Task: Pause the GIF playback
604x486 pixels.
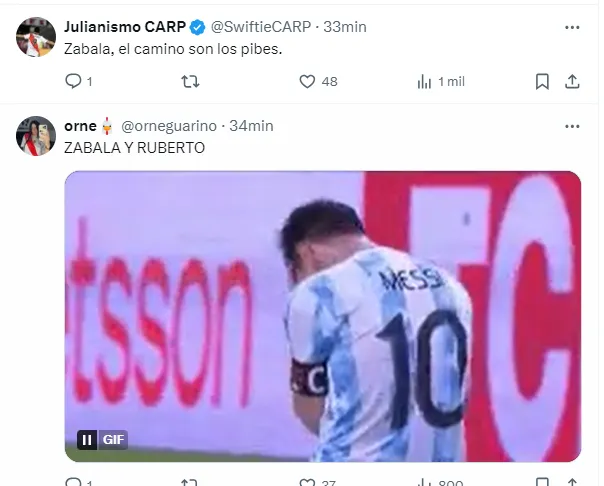Action: tap(87, 439)
